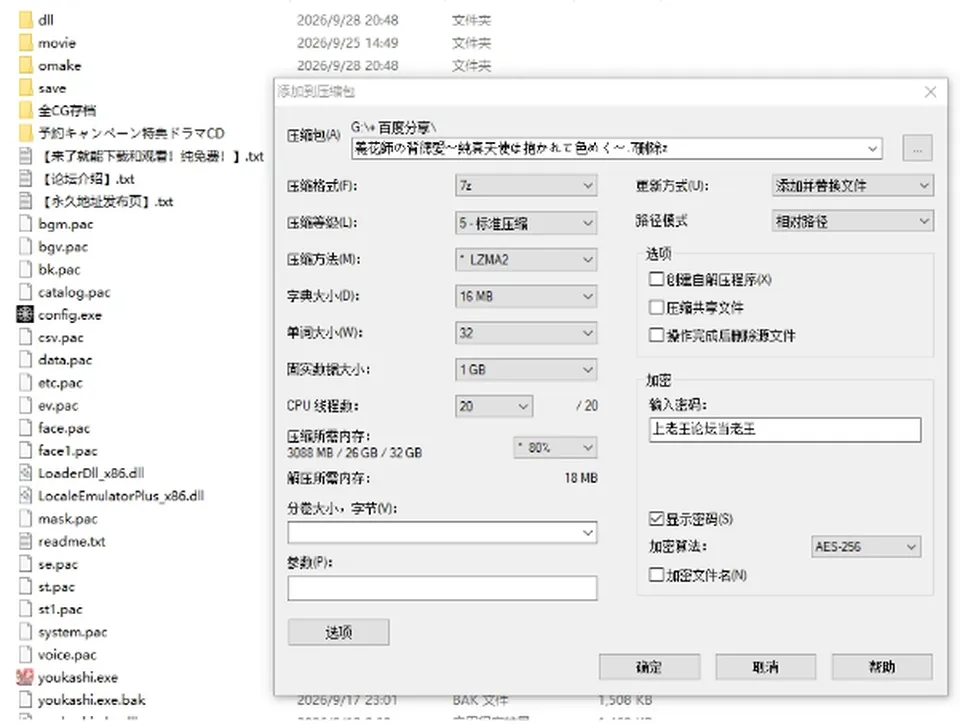The width and height of the screenshot is (960, 724).
Task: Open the 压缩格式 7z dropdown
Action: (526, 185)
